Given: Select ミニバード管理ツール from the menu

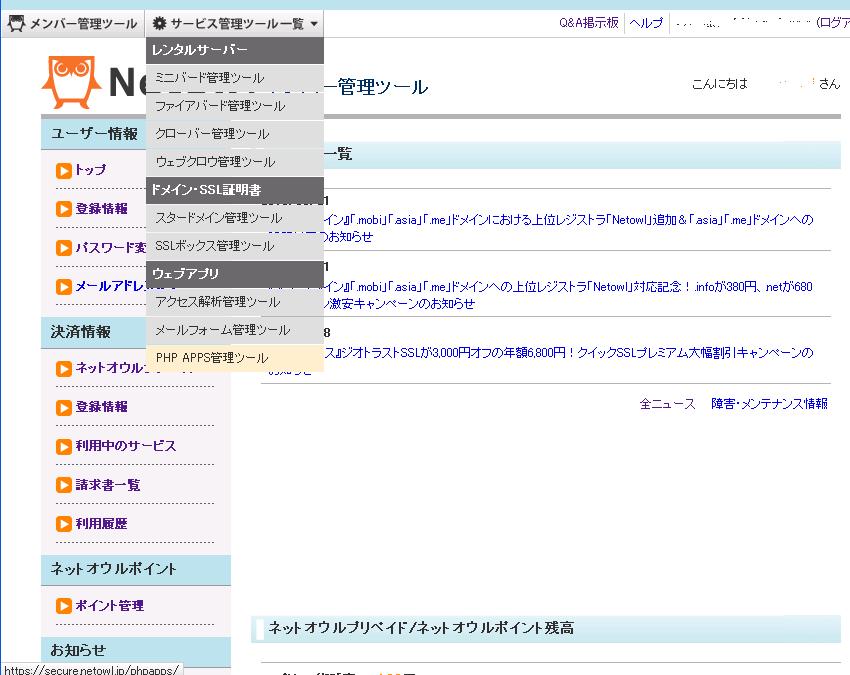Looking at the screenshot, I should (x=210, y=78).
